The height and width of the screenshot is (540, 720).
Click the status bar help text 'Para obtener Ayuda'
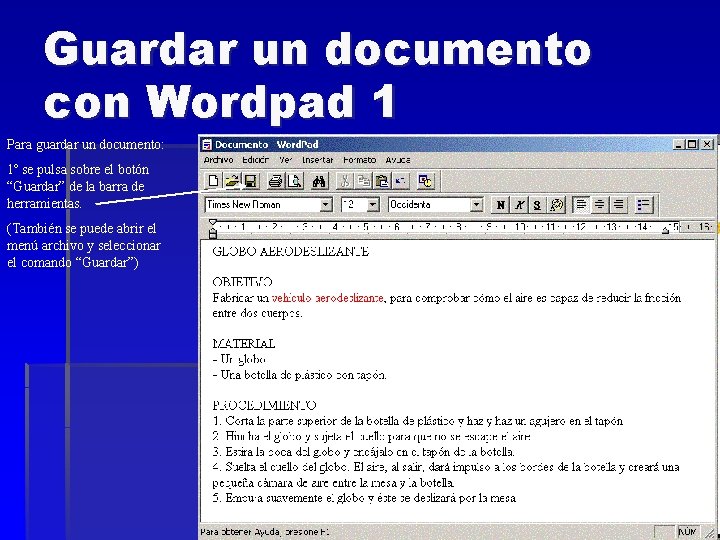click(265, 532)
